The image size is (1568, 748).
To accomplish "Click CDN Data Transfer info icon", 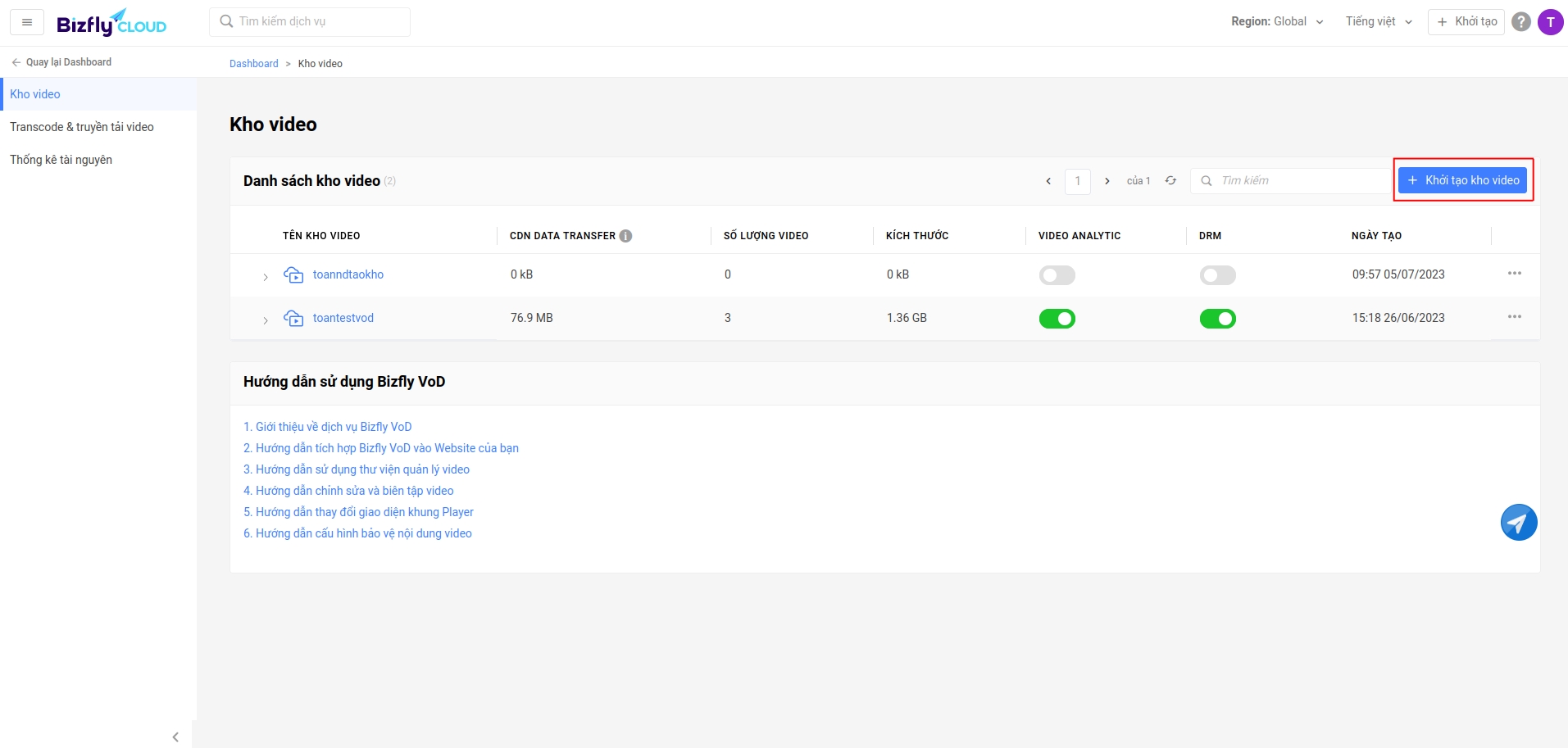I will [626, 236].
